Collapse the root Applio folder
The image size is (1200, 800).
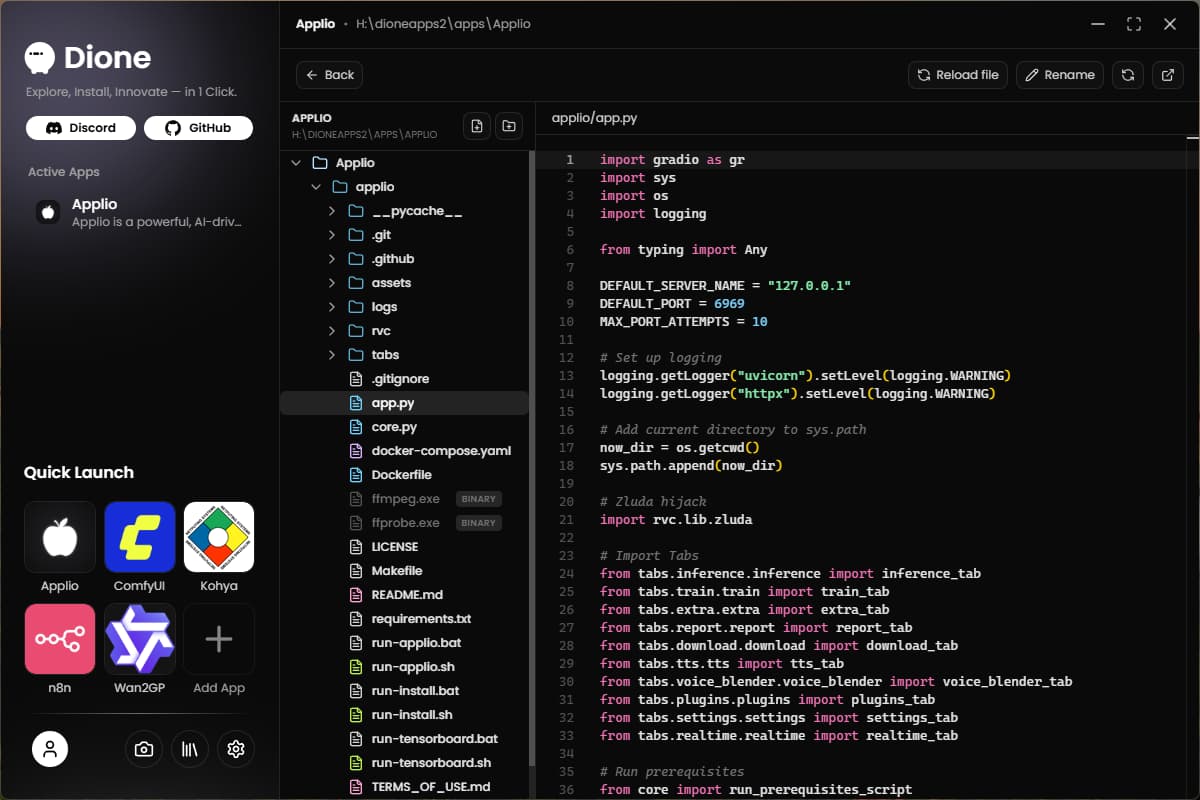295,163
